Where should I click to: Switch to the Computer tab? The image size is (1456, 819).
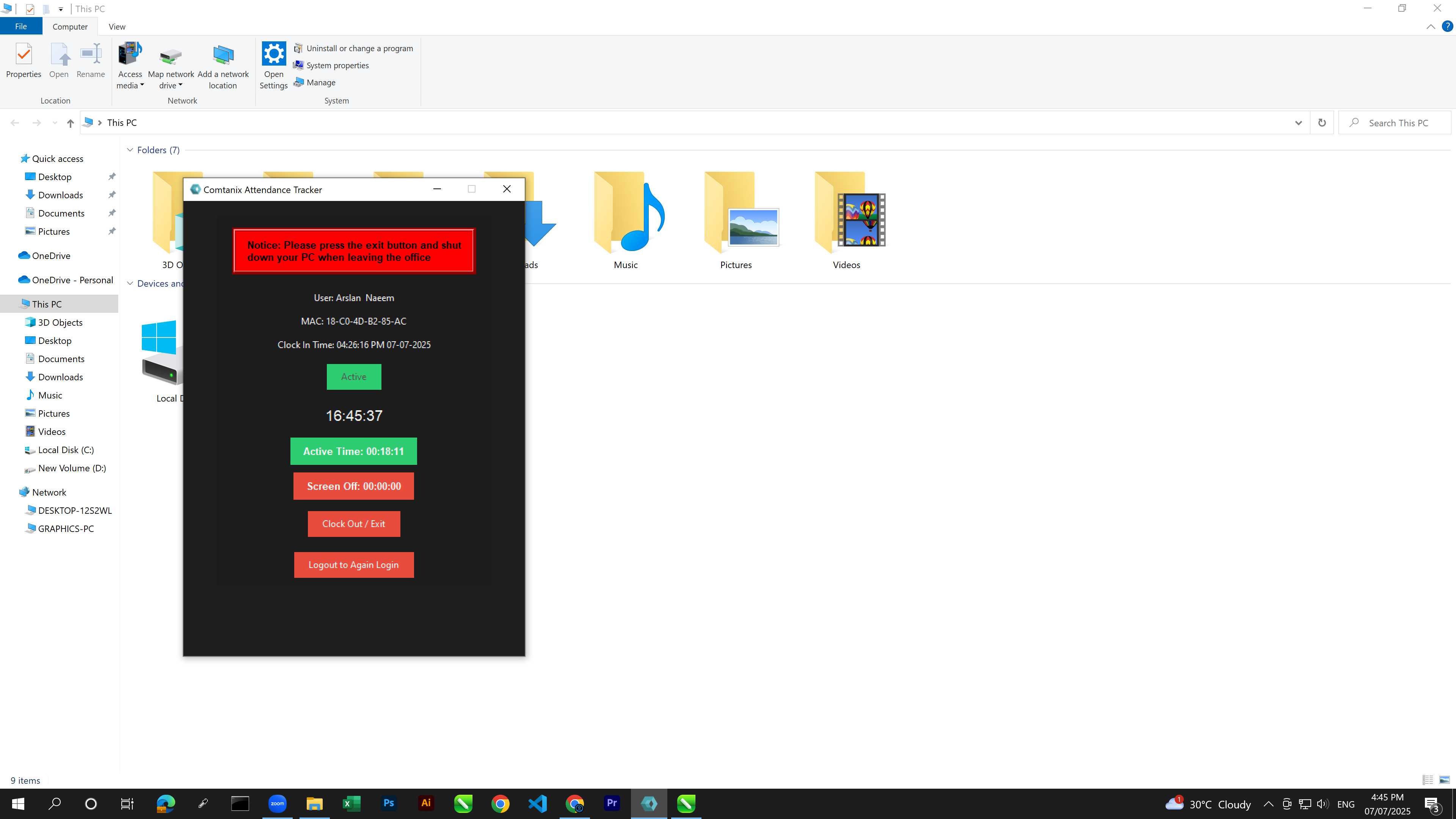pyautogui.click(x=70, y=27)
